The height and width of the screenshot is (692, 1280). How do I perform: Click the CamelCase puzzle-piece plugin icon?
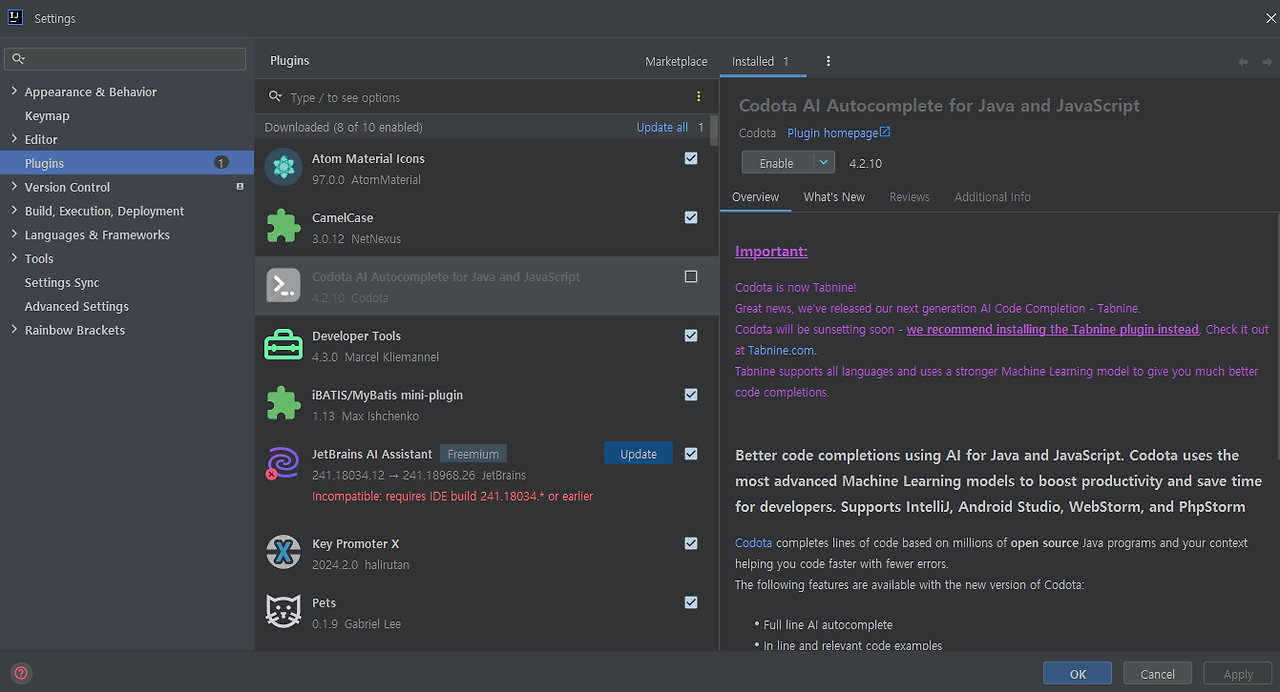284,227
